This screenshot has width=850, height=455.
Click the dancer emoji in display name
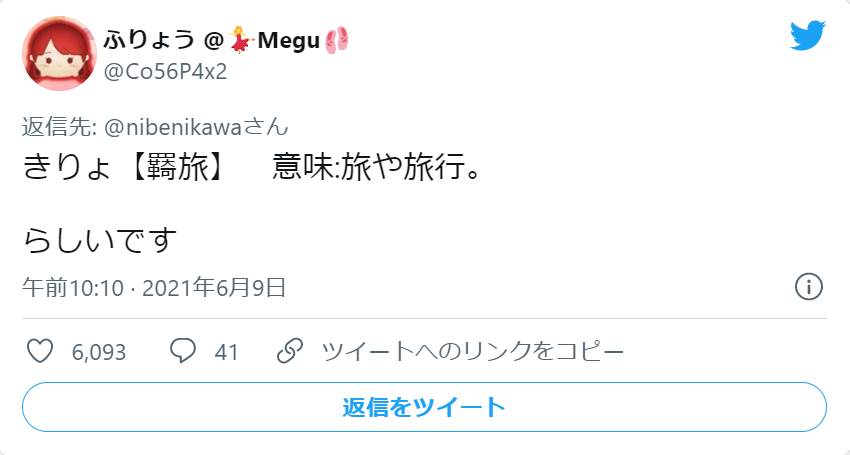point(241,41)
